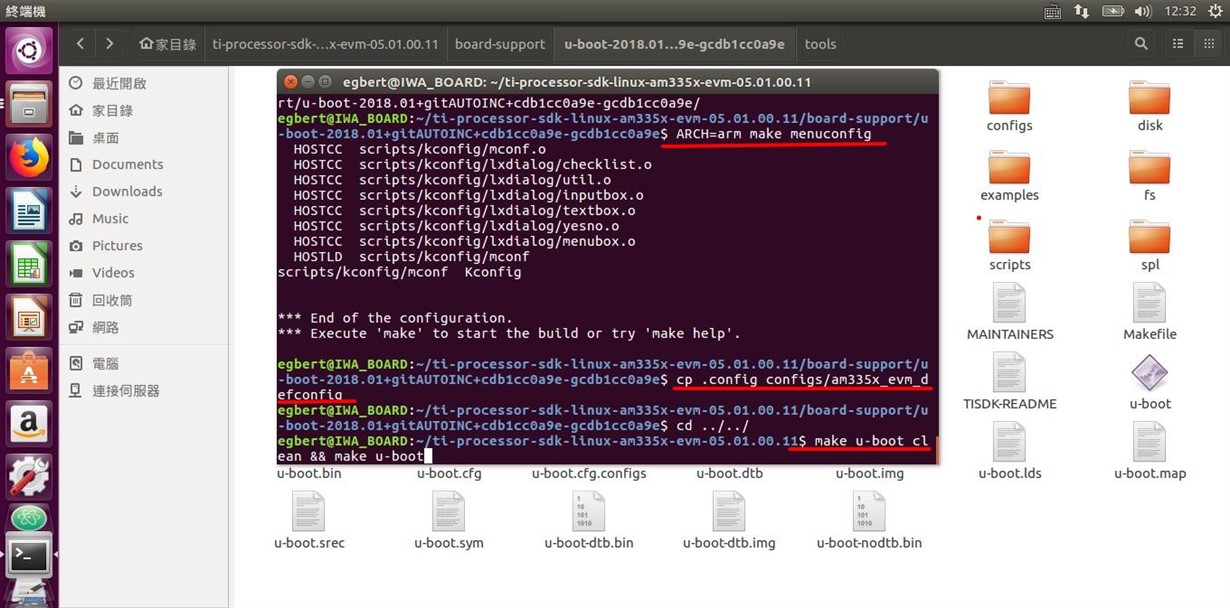
Task: Open LibreOffice Calc from dock
Action: (29, 264)
